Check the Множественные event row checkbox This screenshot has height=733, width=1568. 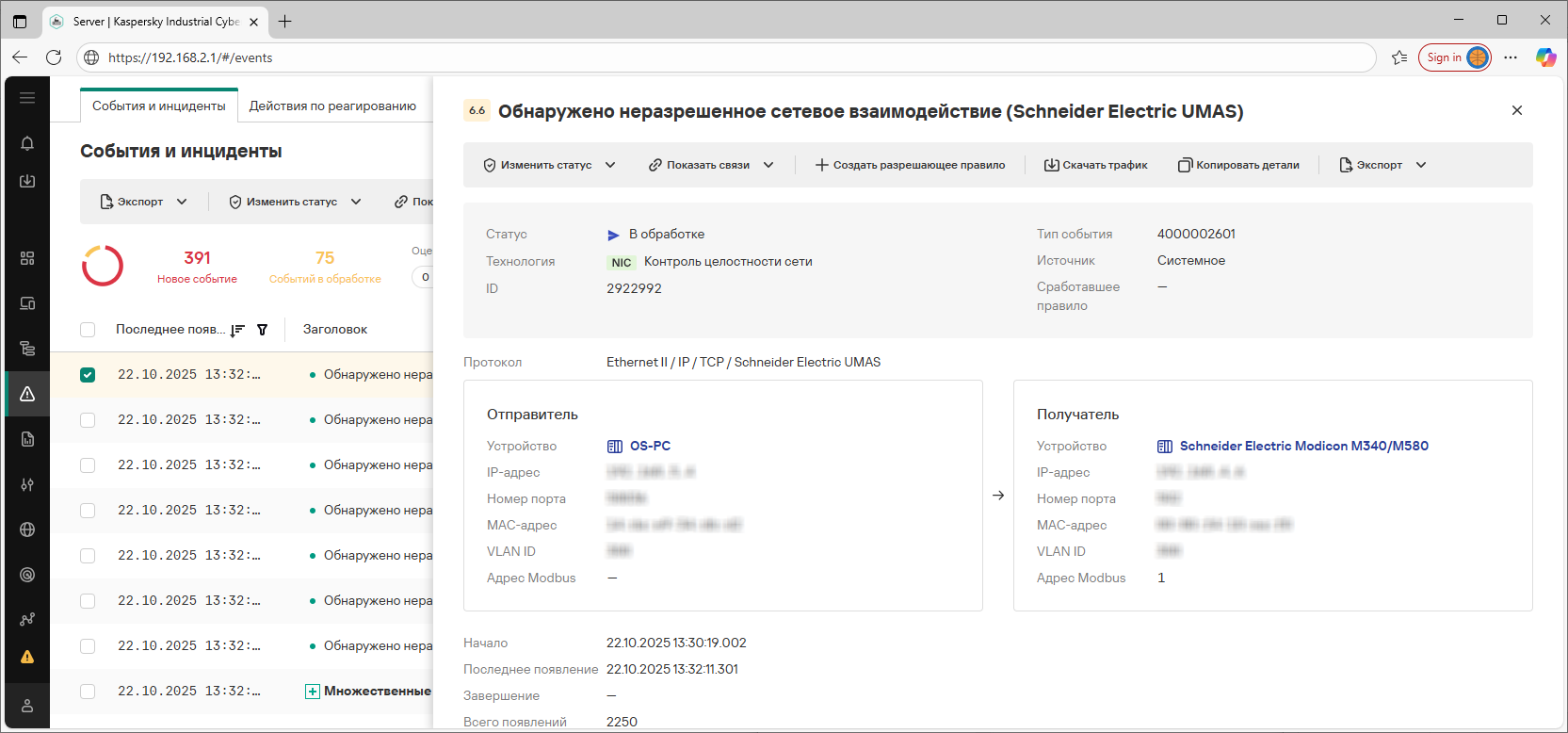[x=88, y=692]
